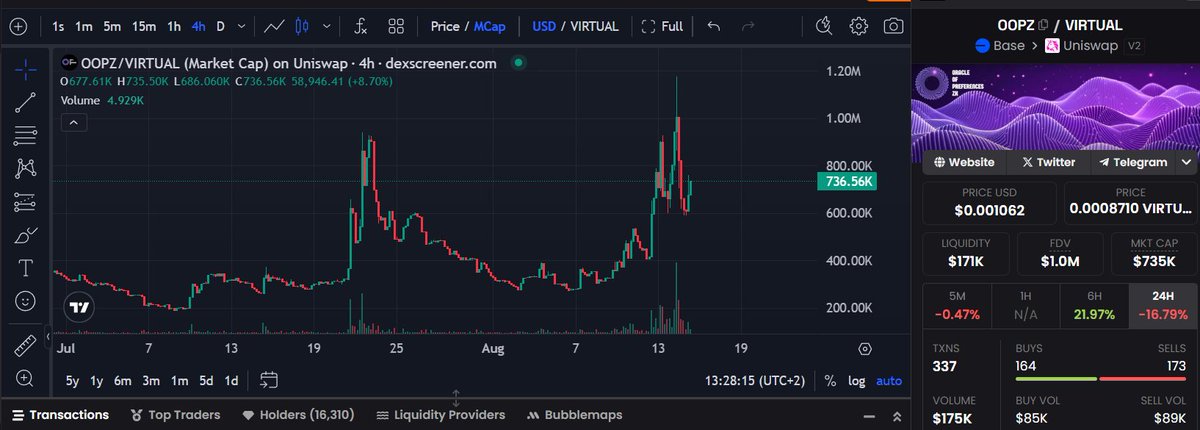Grab the panel resize handle above the tabs

pyautogui.click(x=456, y=397)
